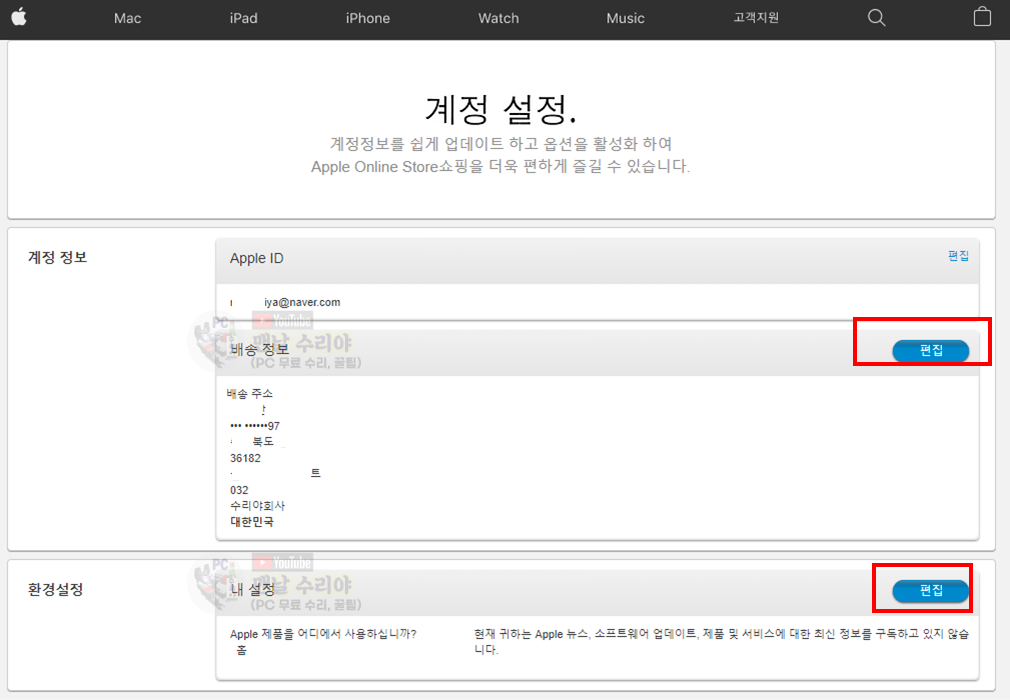Open the iPhone menu
1010x700 pixels.
[x=368, y=18]
